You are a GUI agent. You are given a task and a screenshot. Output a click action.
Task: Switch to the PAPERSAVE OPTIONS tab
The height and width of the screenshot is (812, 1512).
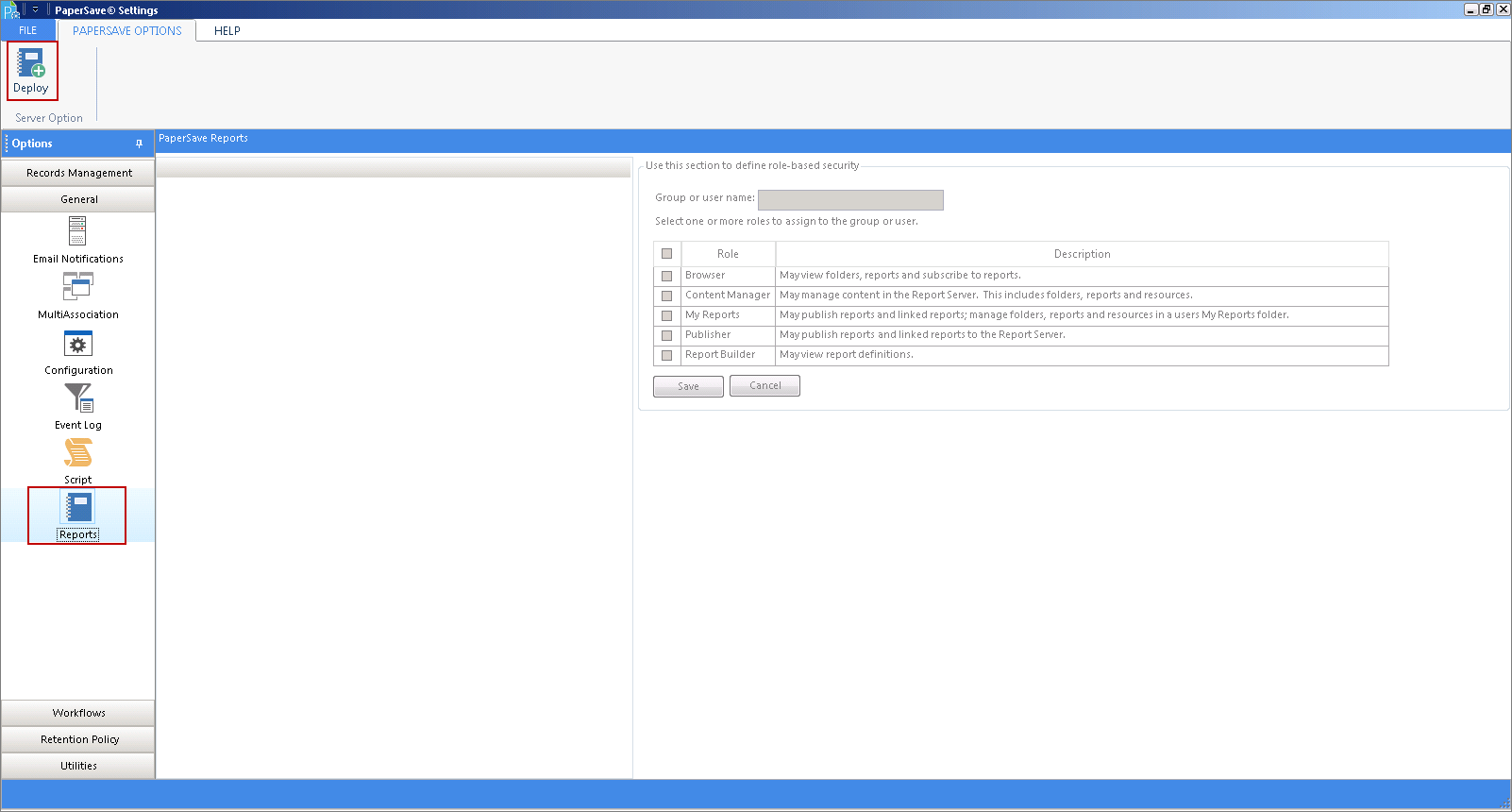point(127,30)
